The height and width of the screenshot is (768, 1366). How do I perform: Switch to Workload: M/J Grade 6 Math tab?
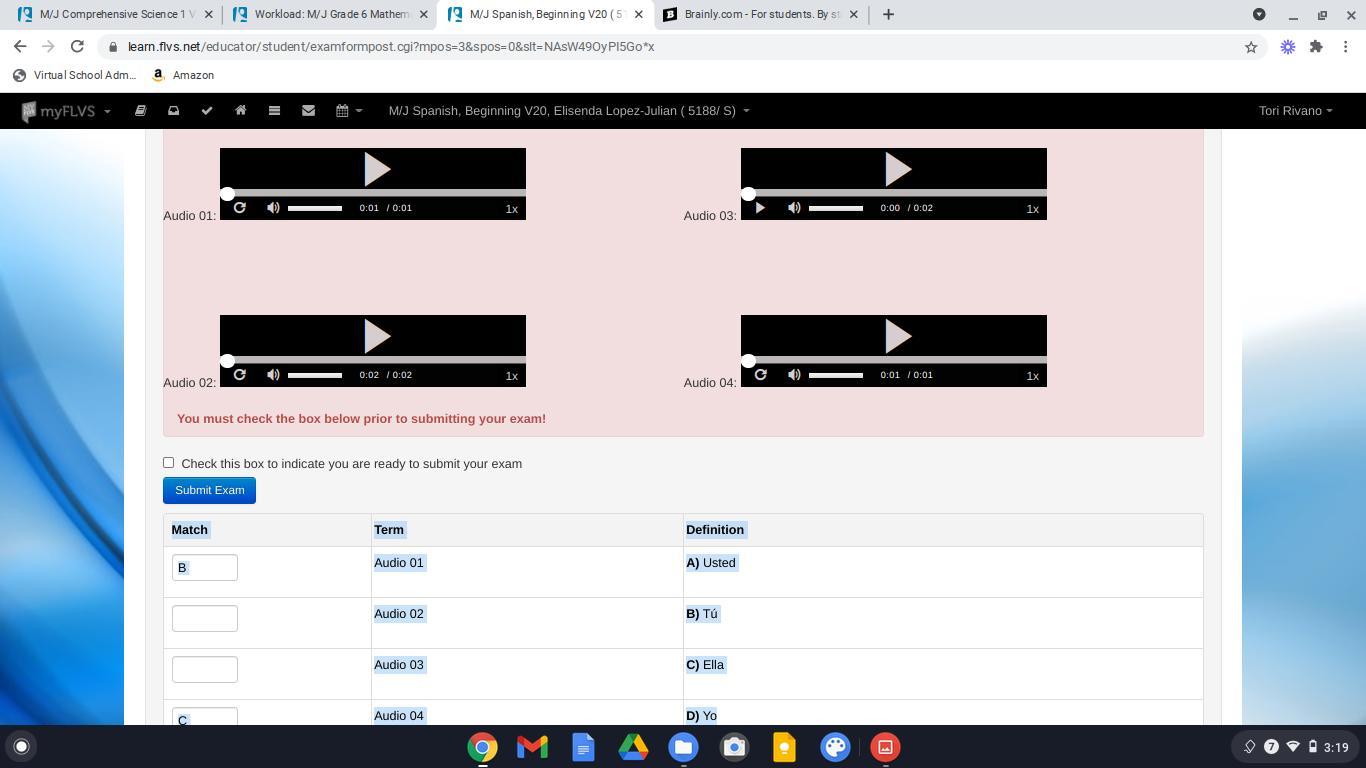click(328, 15)
